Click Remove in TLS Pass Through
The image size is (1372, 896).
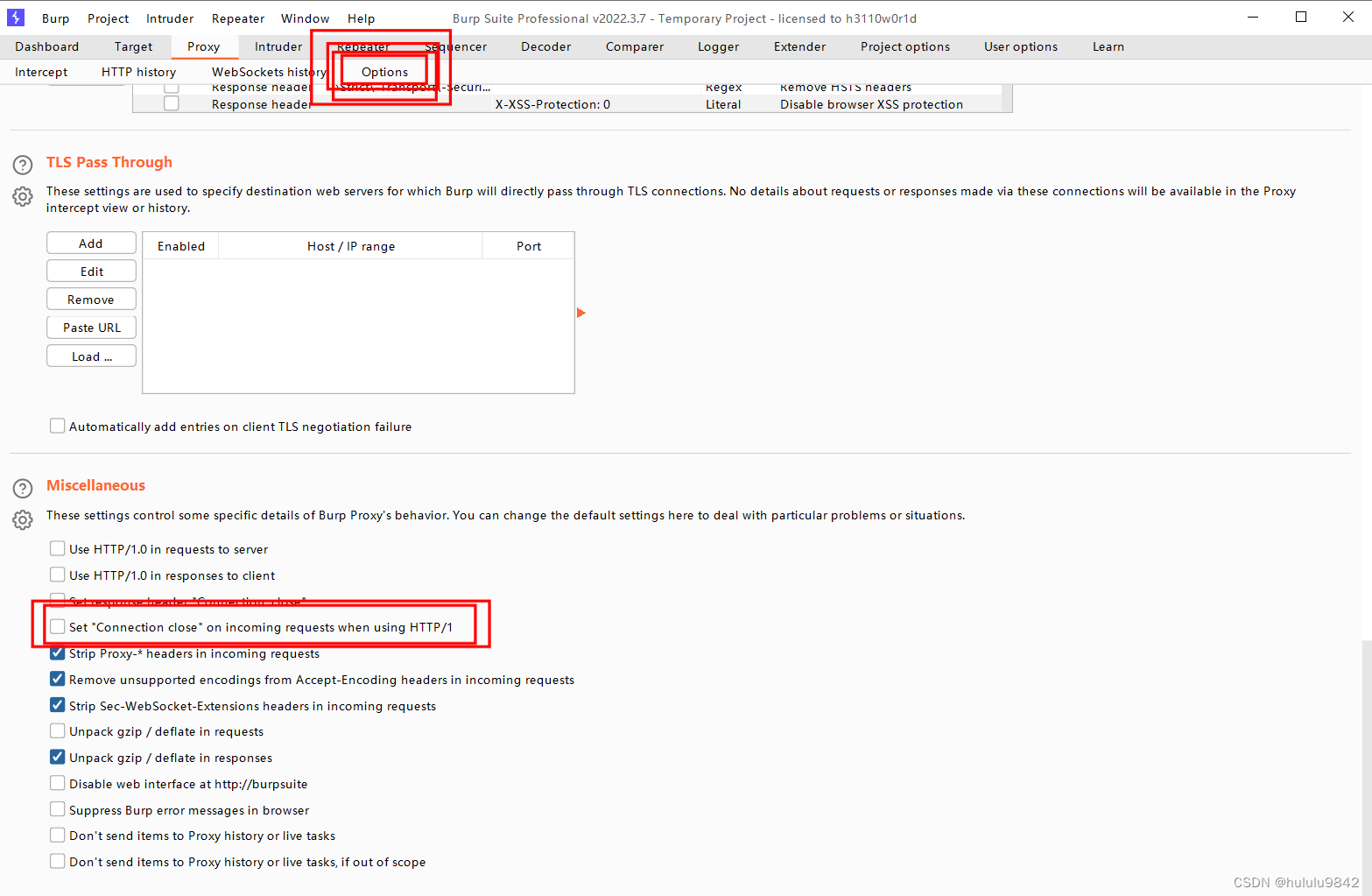click(91, 300)
